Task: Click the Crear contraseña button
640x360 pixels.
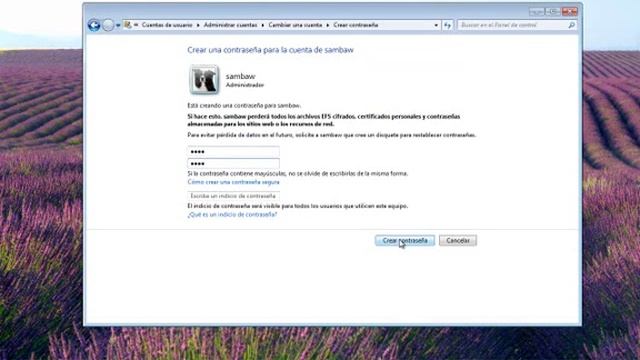Action: click(405, 240)
